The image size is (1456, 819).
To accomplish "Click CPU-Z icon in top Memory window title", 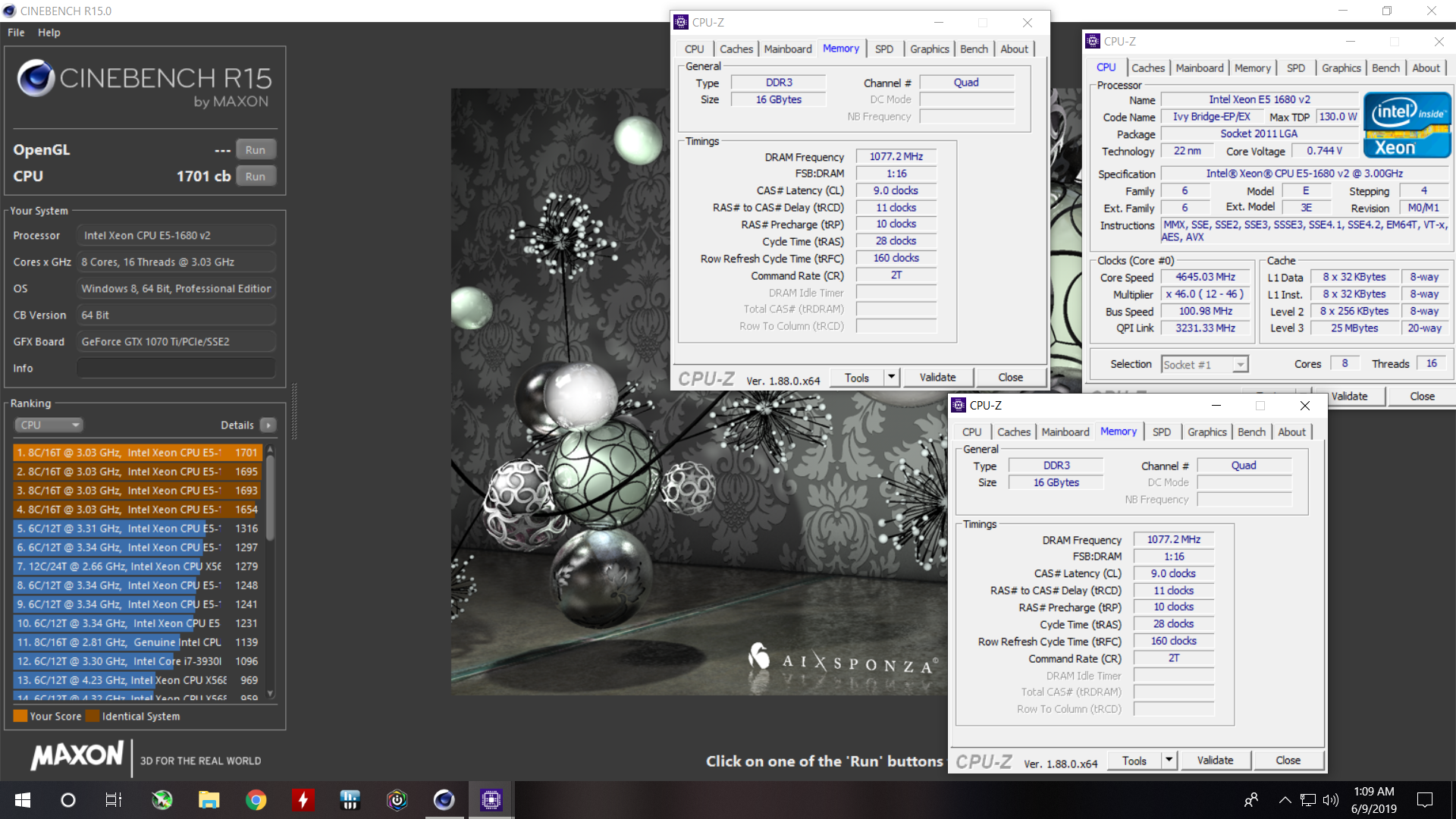I will (681, 22).
